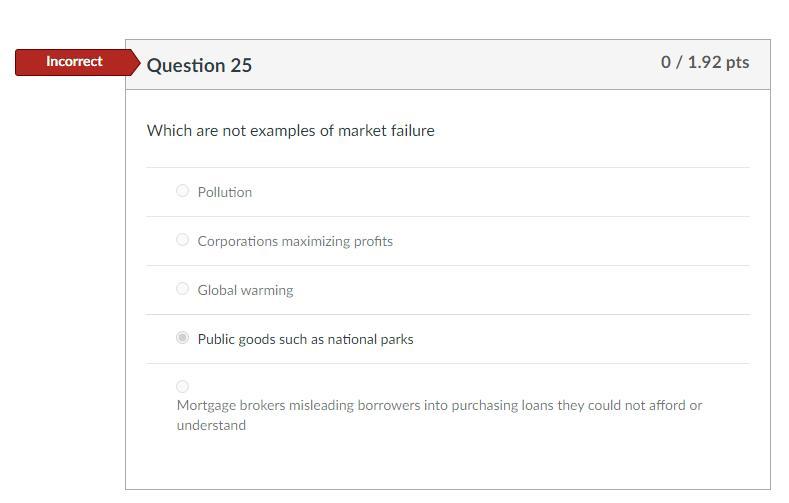789x503 pixels.
Task: Click the 0 / 1.92 pts score
Action: pos(704,62)
